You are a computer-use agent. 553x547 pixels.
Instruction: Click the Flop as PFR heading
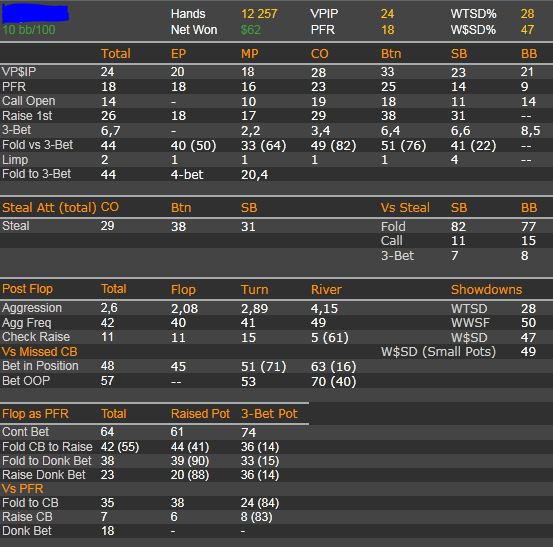[x=35, y=414]
